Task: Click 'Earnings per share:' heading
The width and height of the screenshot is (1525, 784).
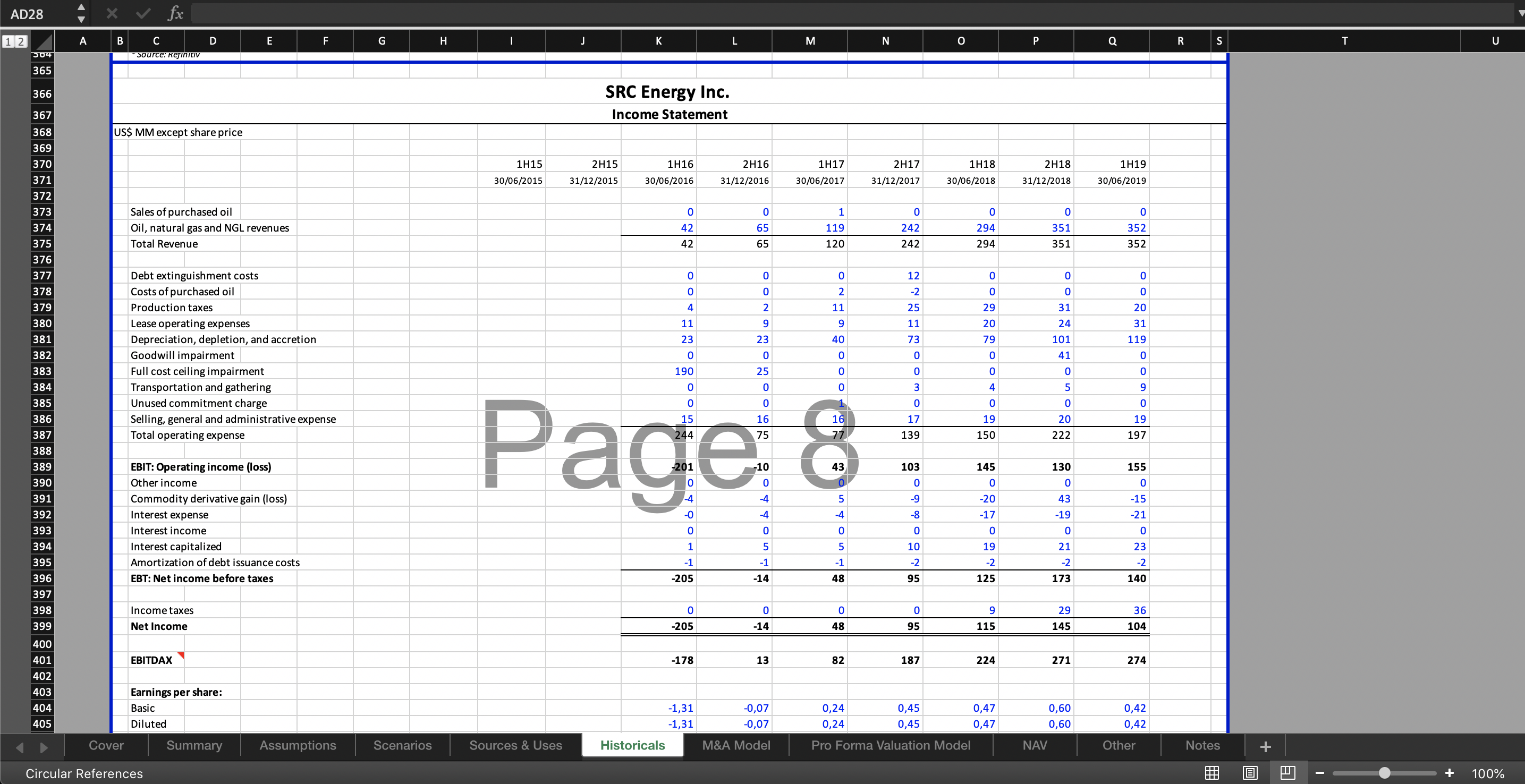Action: [x=176, y=692]
